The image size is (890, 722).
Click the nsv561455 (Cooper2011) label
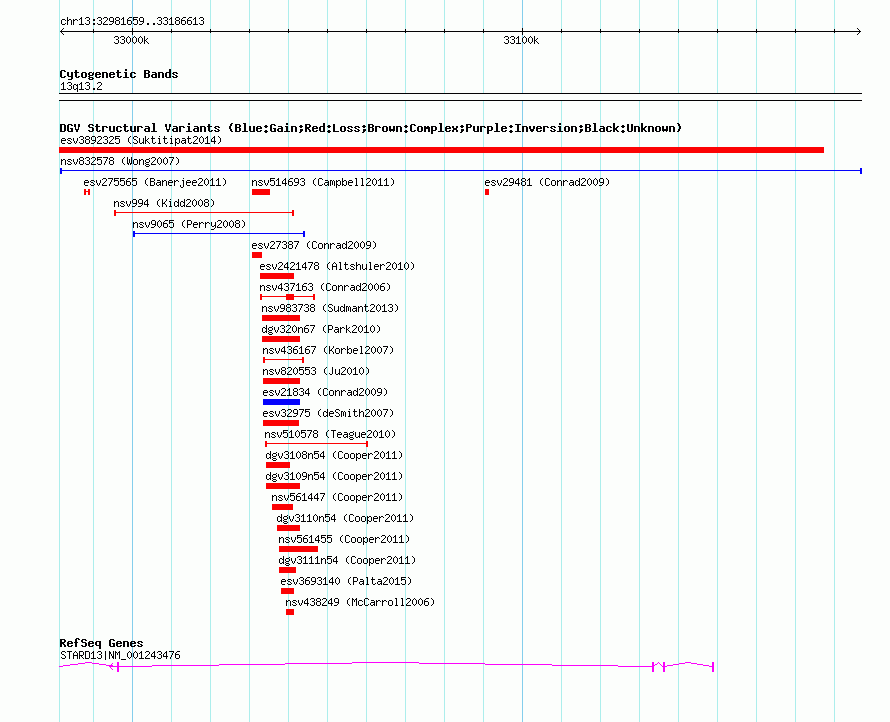(344, 539)
